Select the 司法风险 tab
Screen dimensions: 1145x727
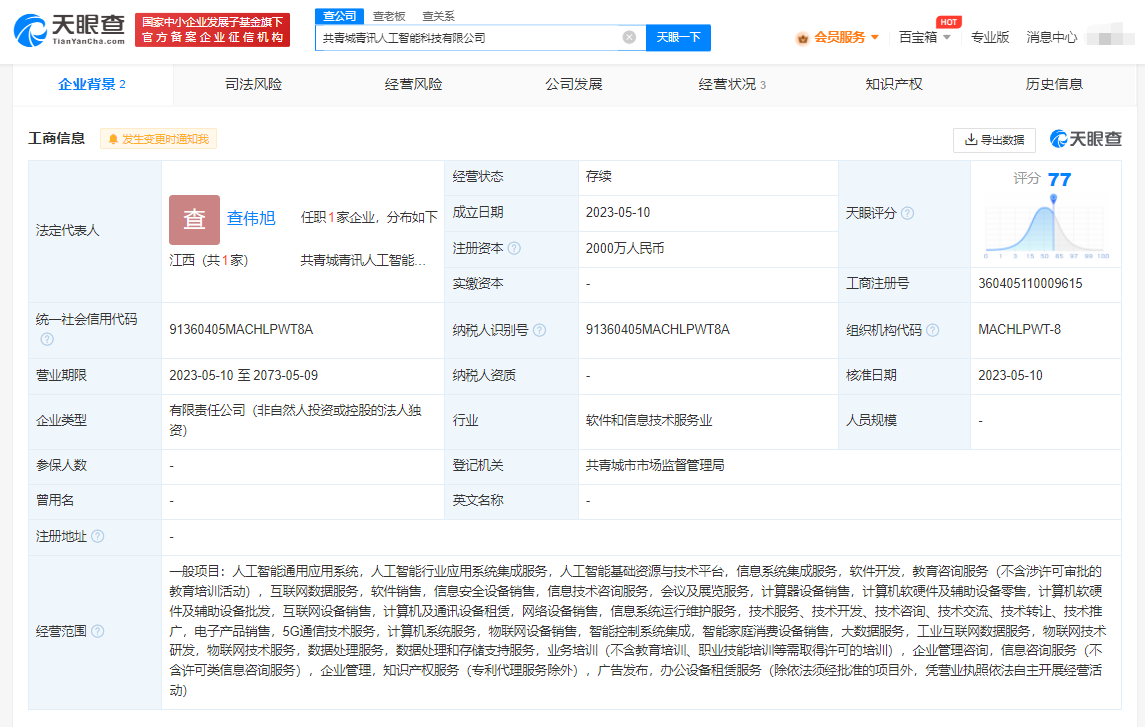pos(253,85)
